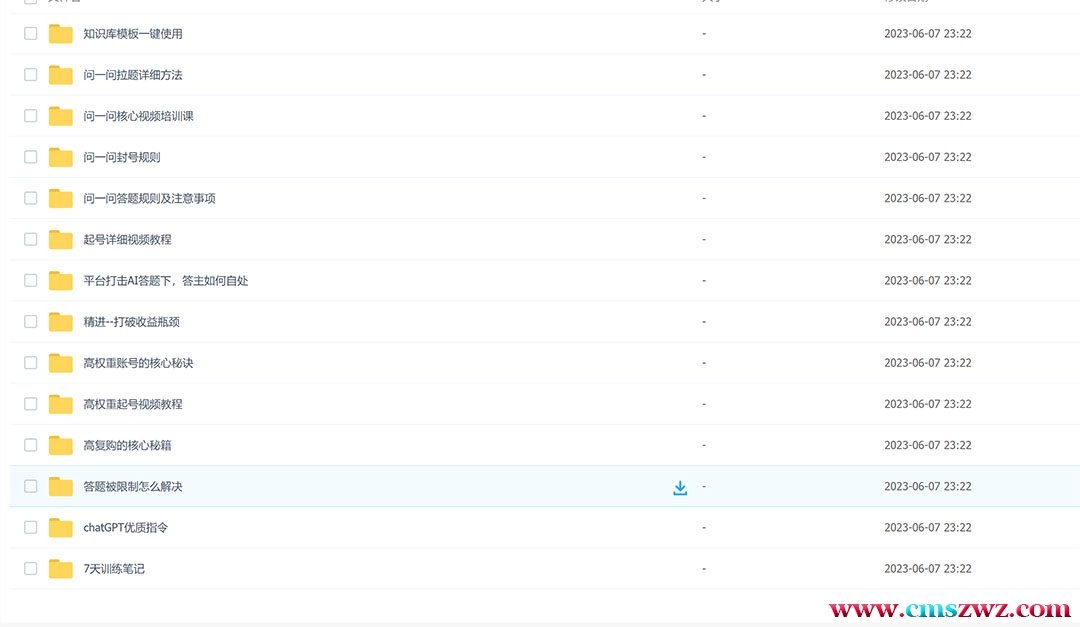Click the folder icon for 7天训练笔记
The width and height of the screenshot is (1080, 627).
pos(61,569)
